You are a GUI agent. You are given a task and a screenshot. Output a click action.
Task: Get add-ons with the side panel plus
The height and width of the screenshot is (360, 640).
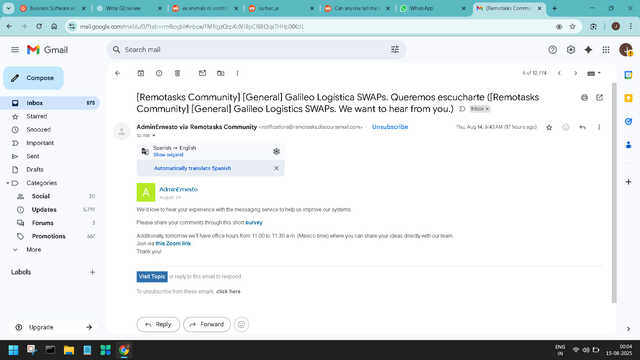629,182
